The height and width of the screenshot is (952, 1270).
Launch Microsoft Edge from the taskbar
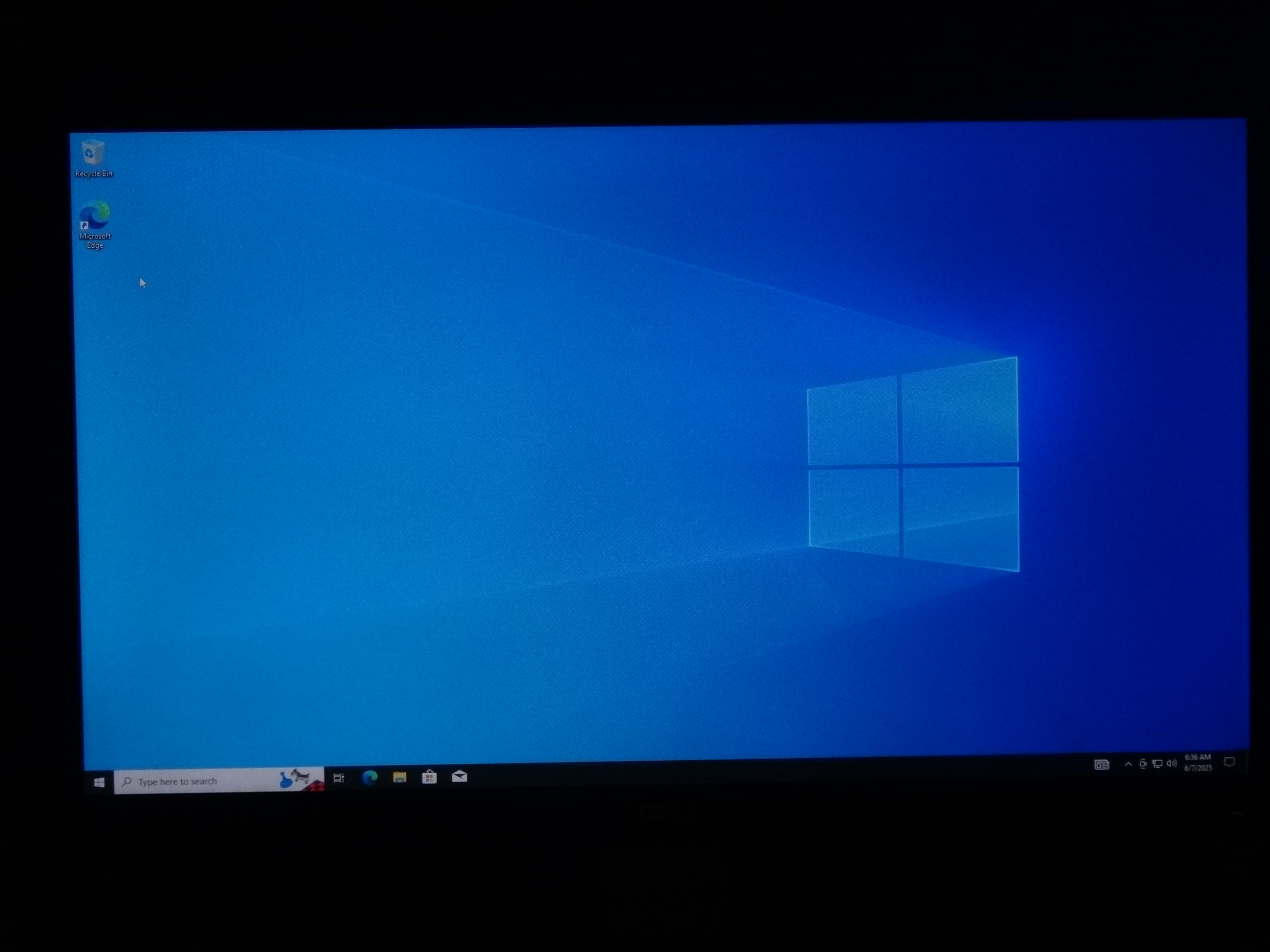point(370,778)
